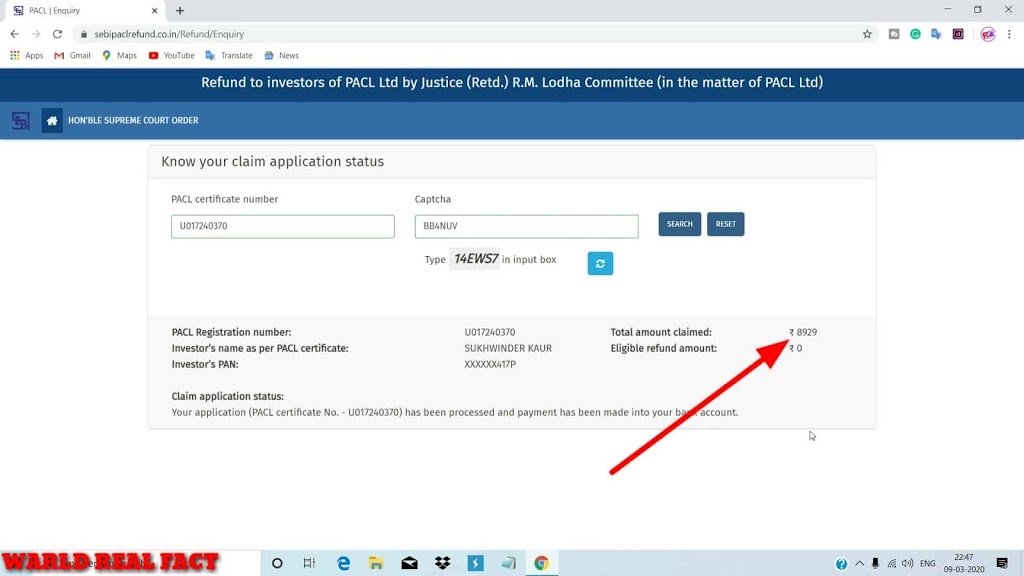Open the Translate bookmark

[x=229, y=56]
